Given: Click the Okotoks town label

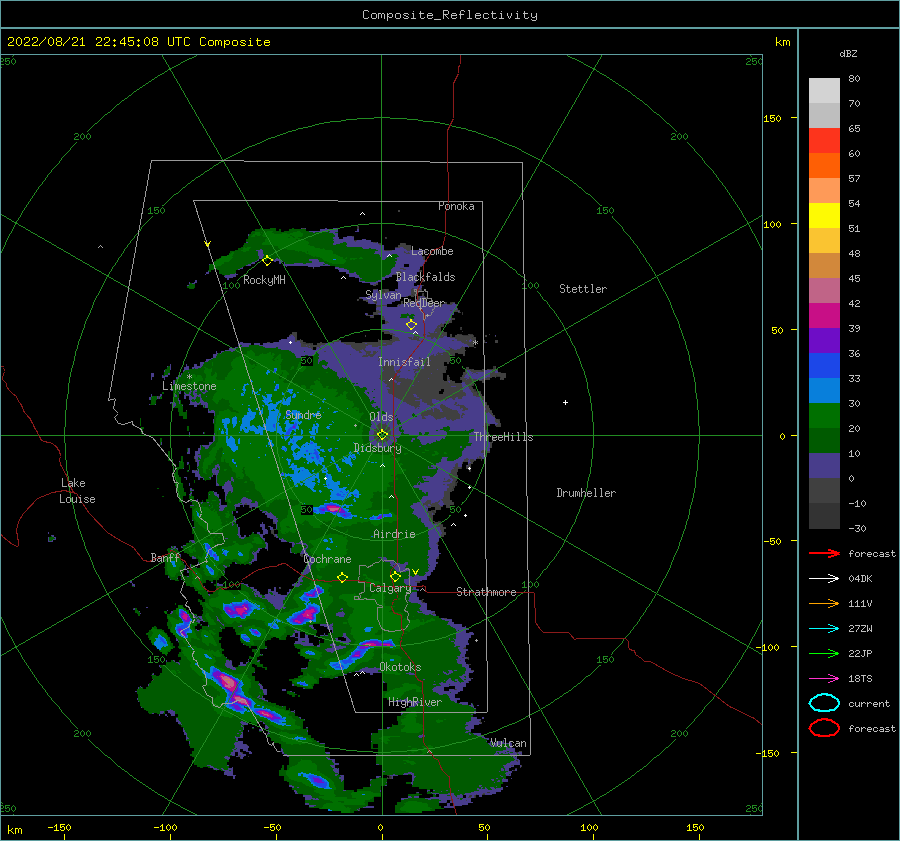Looking at the screenshot, I should point(400,667).
